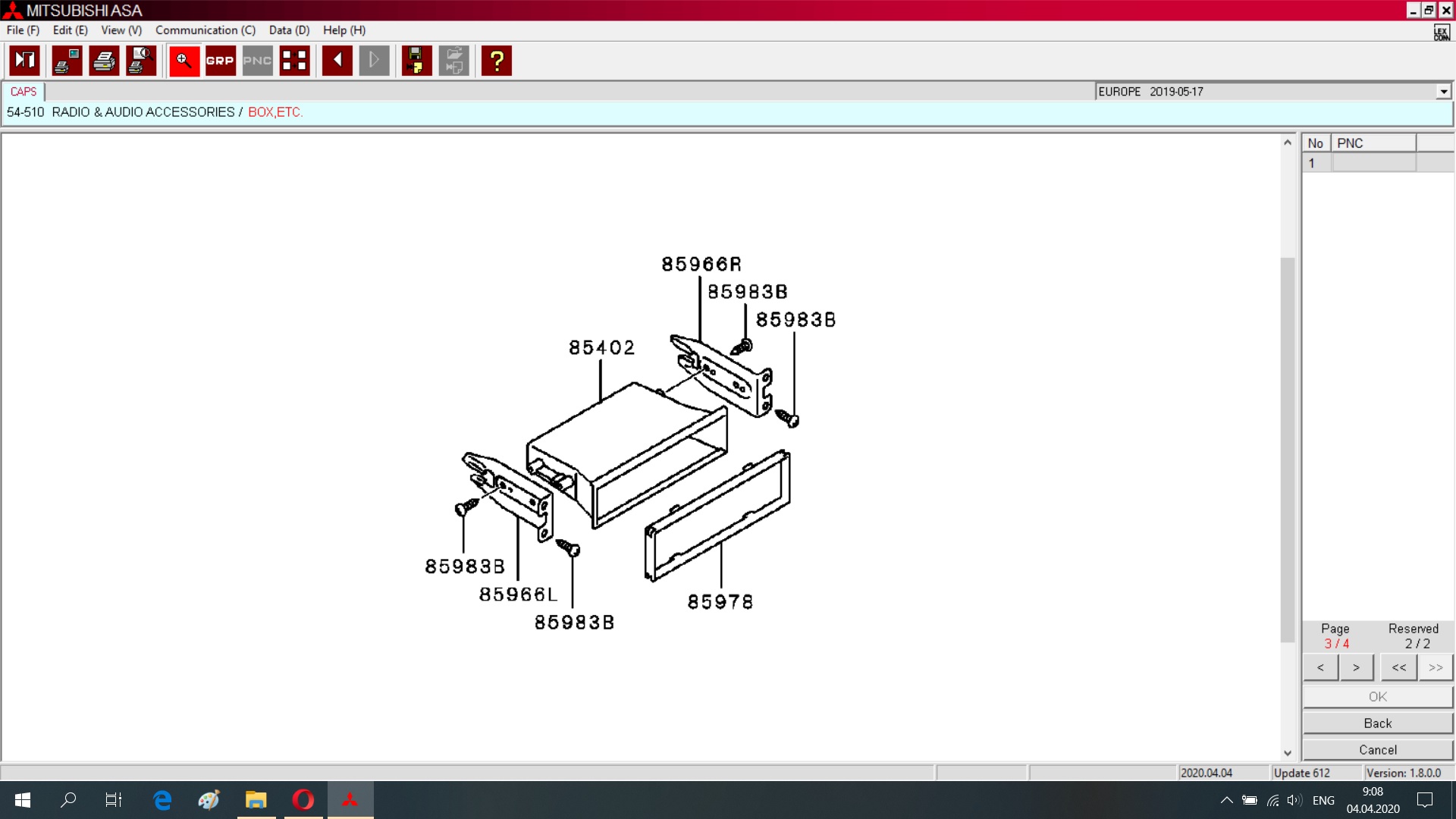Click the PNC input cell in row 1
This screenshot has width=1456, height=819.
[1373, 163]
